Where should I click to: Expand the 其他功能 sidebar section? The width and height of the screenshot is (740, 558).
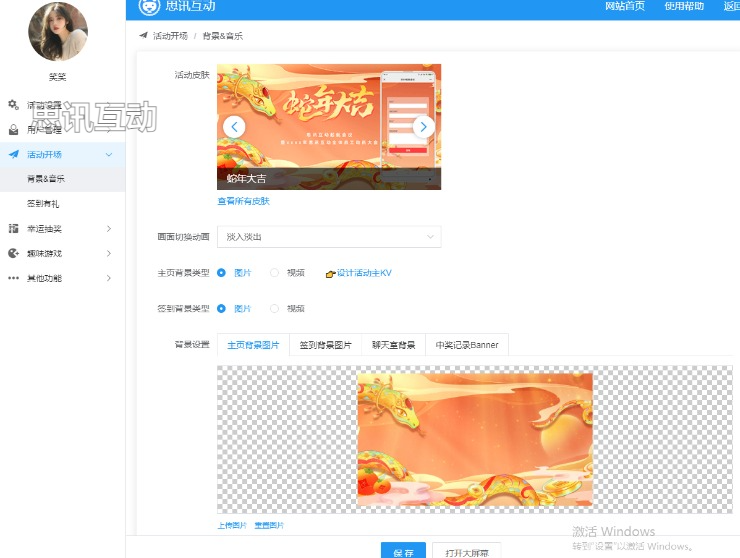(109, 278)
